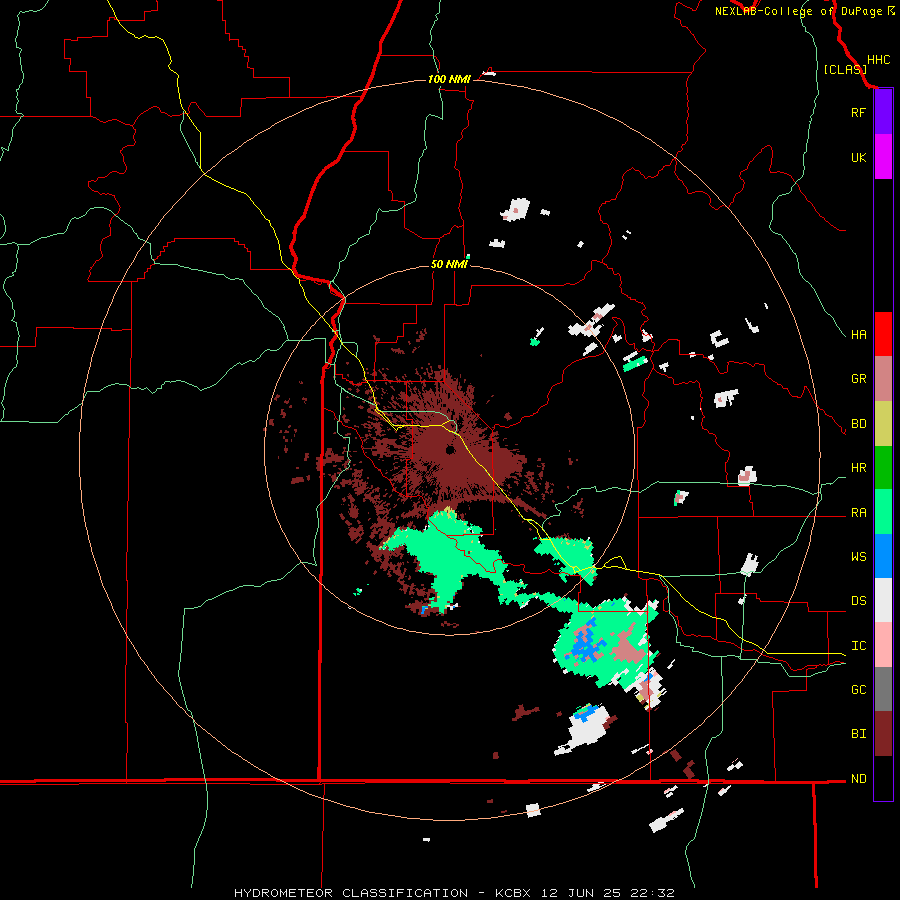Click the HR dark green legend swatch
This screenshot has height=900, width=900.
tap(883, 468)
